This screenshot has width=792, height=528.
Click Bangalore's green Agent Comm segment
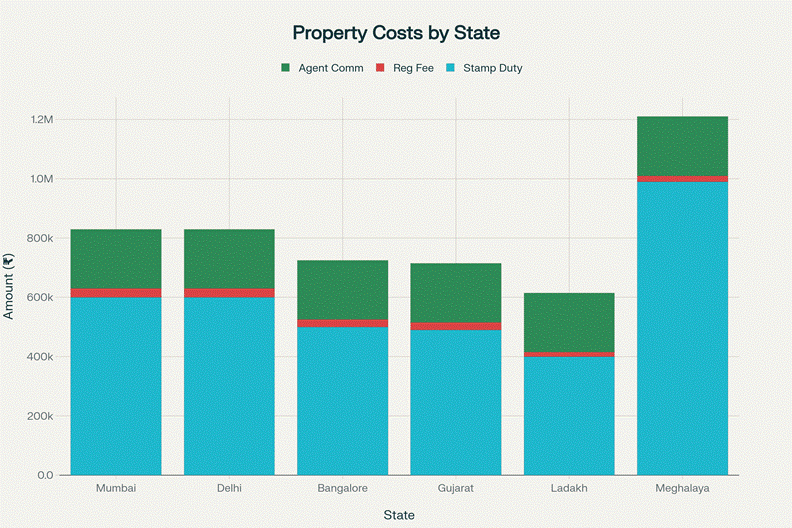pos(342,290)
